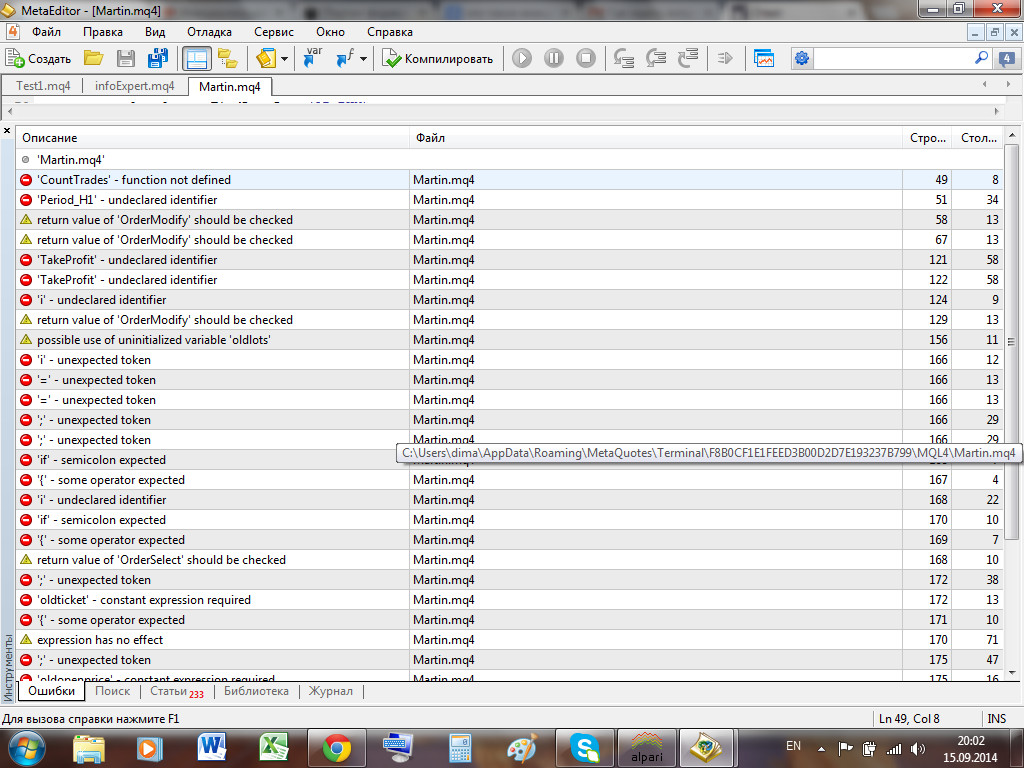Click the Step Out debug icon
1024x768 pixels.
tap(688, 59)
